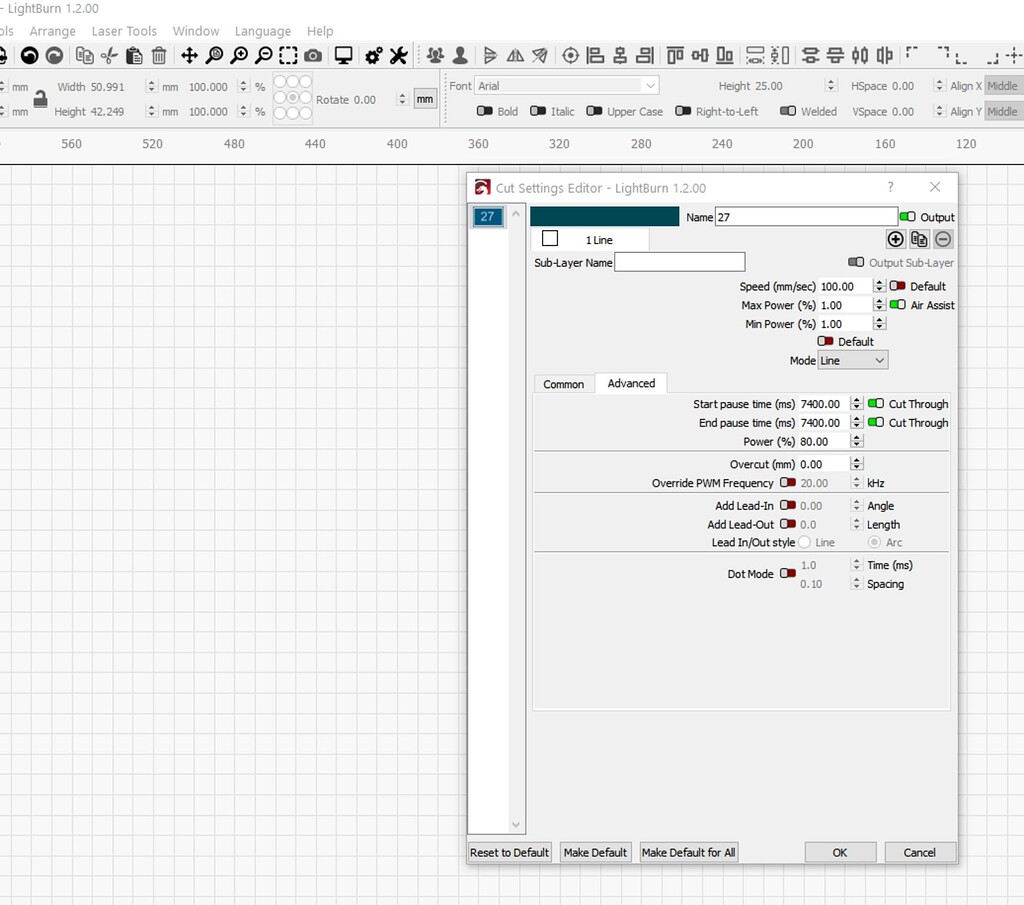Click Reset to Default
Viewport: 1024px width, 905px height.
508,852
